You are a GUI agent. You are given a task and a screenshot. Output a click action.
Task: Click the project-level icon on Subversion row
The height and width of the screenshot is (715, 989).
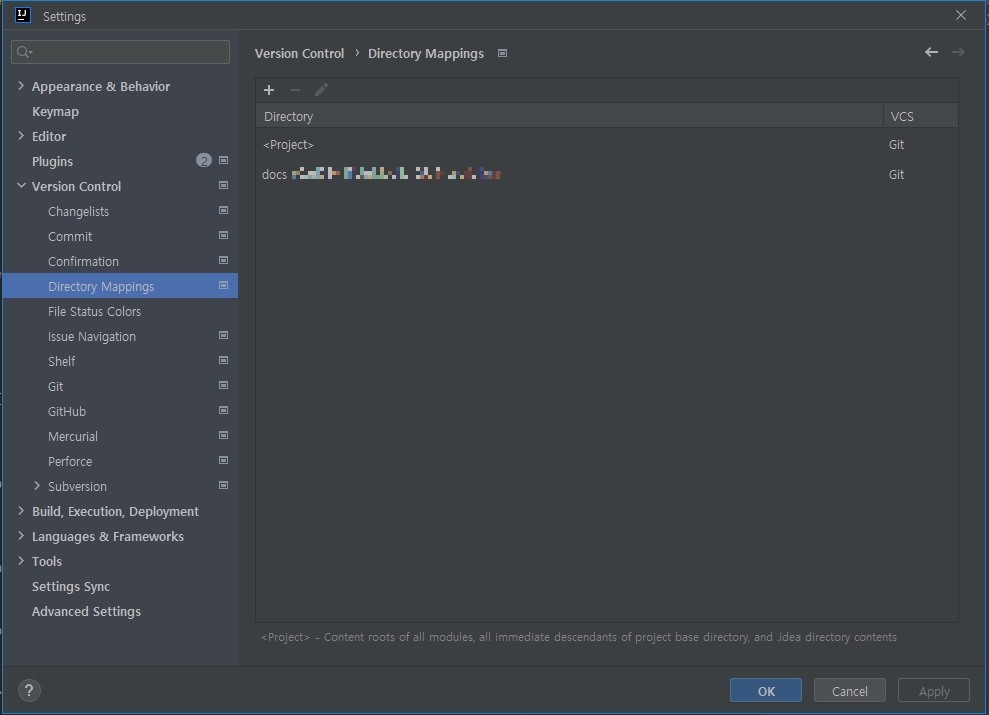[x=223, y=485]
